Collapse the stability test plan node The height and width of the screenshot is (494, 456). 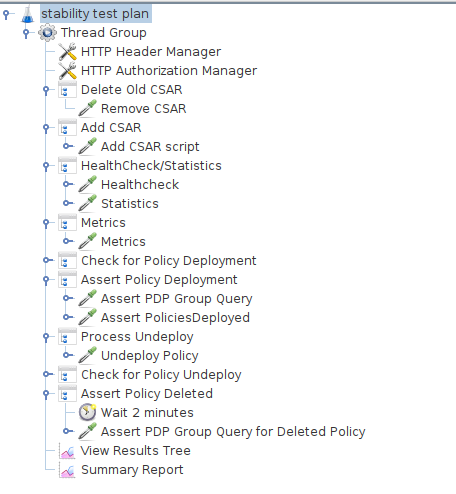(x=6, y=14)
